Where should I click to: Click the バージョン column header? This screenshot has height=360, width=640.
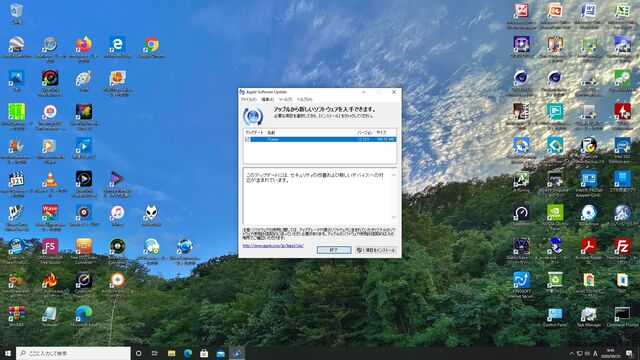pyautogui.click(x=364, y=133)
